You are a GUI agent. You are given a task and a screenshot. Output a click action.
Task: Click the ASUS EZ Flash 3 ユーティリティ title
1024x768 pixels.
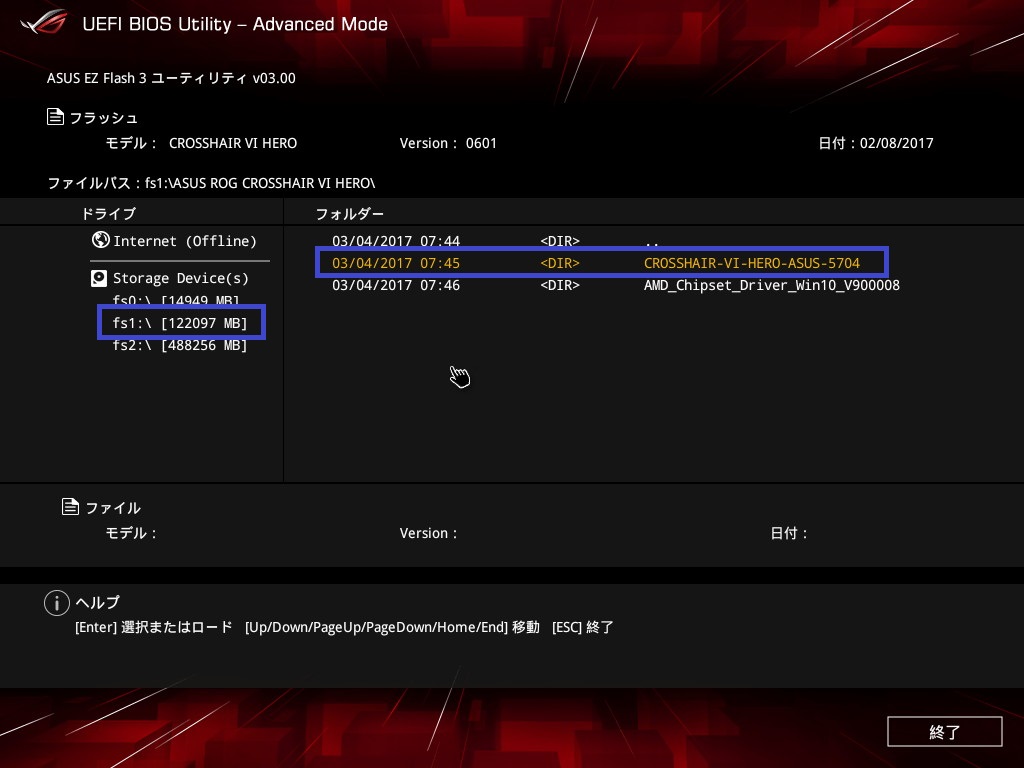(x=171, y=78)
